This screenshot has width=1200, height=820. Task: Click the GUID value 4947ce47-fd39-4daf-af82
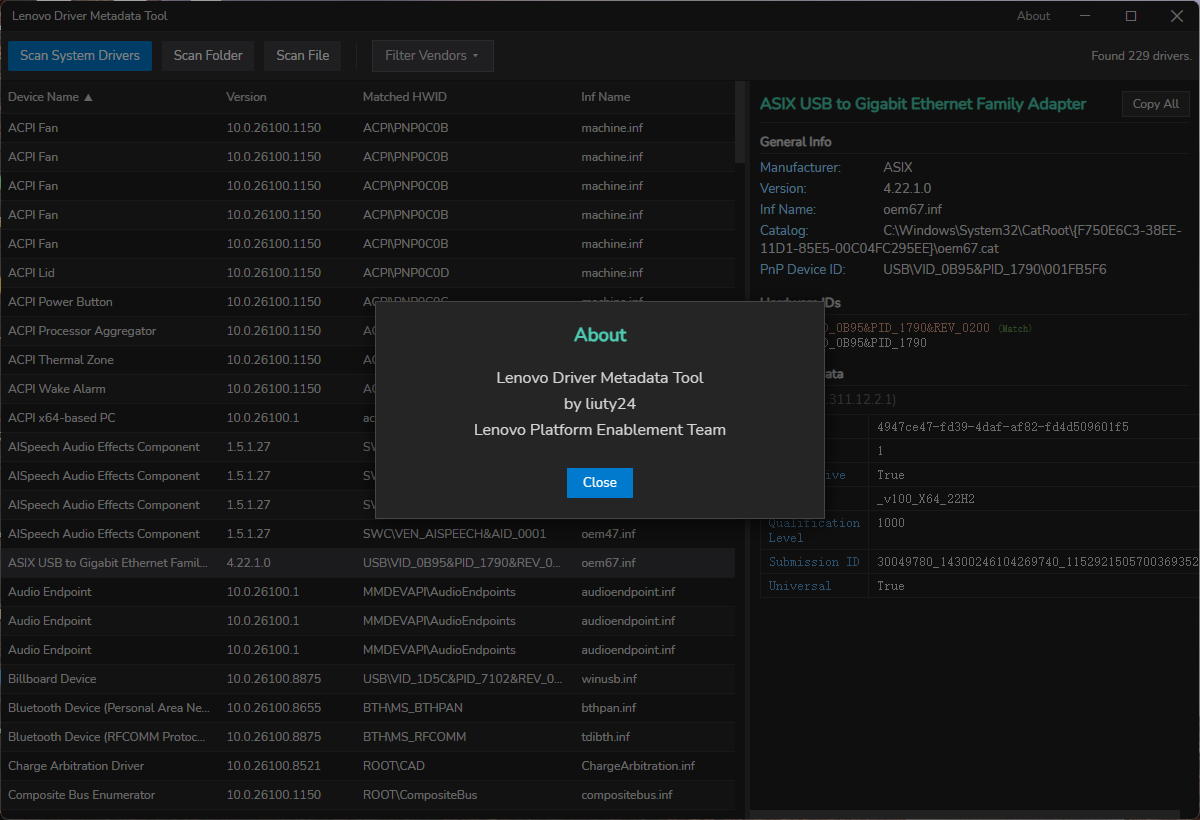click(x=1003, y=427)
